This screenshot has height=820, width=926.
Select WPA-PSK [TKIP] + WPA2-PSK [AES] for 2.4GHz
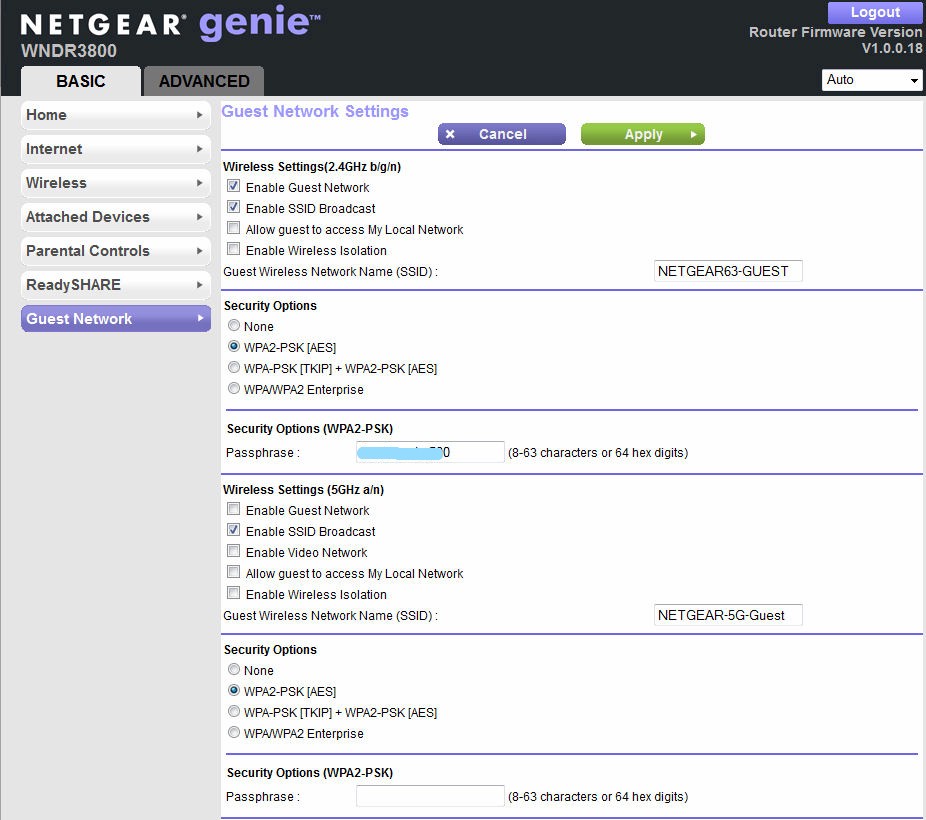click(234, 368)
